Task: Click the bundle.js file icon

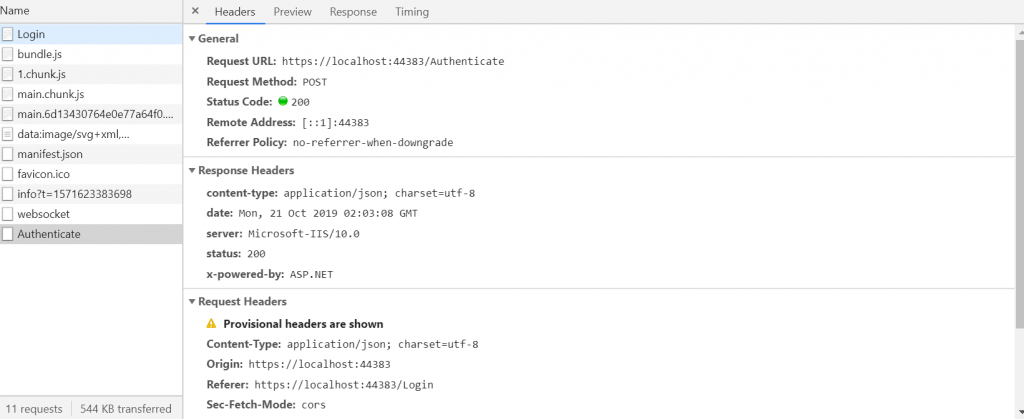Action: [8, 54]
